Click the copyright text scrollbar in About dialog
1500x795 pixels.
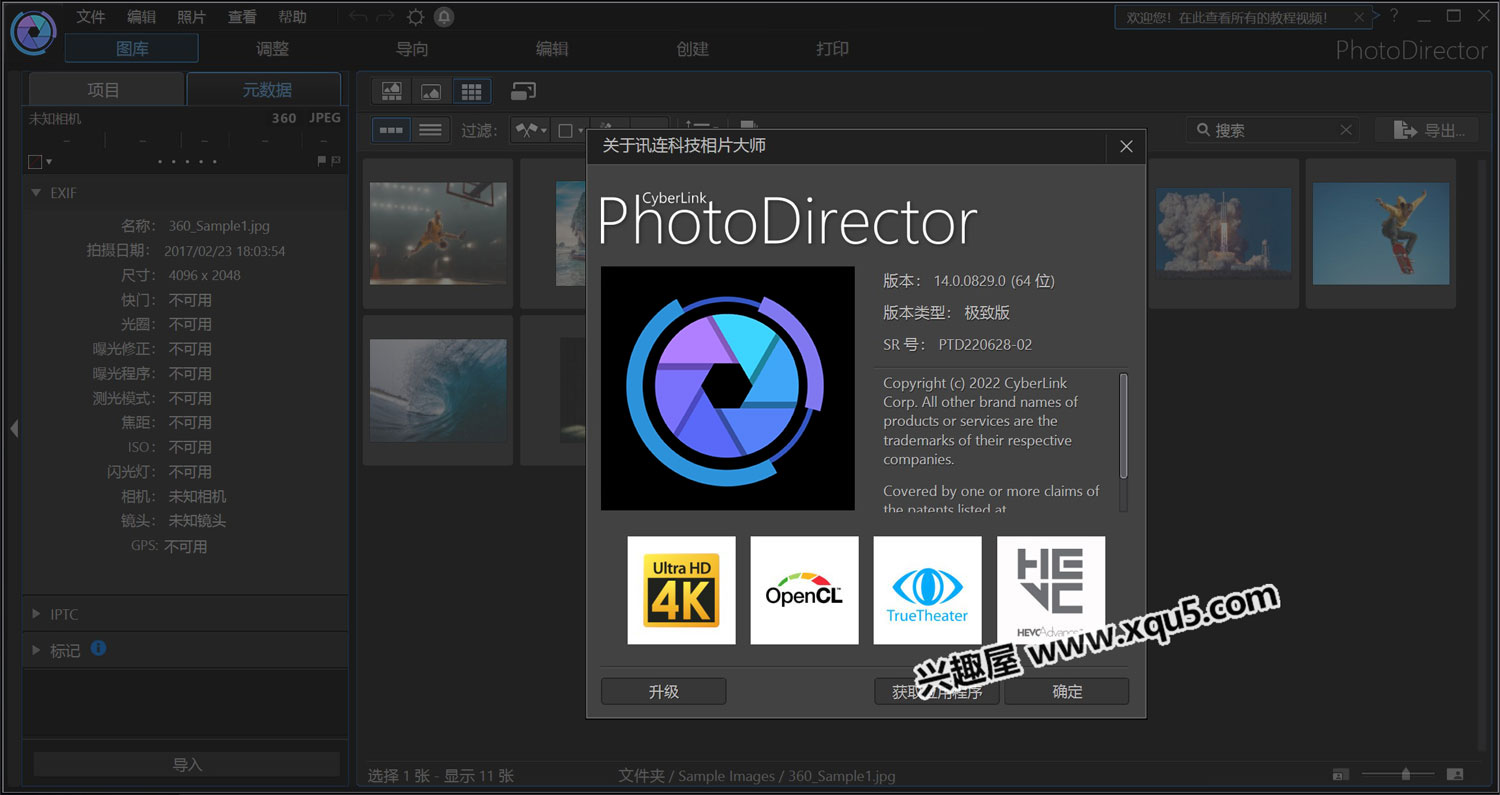coord(1124,426)
